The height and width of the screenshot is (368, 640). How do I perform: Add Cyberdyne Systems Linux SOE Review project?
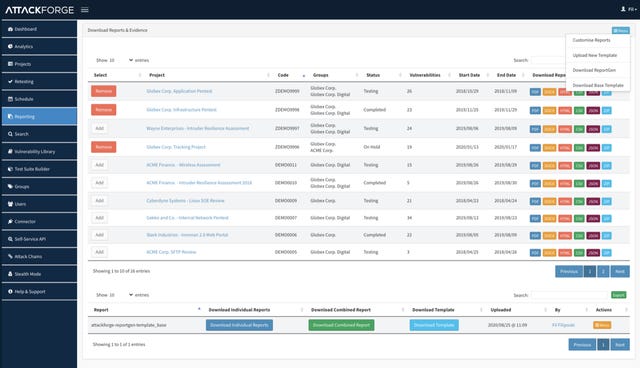tap(100, 201)
